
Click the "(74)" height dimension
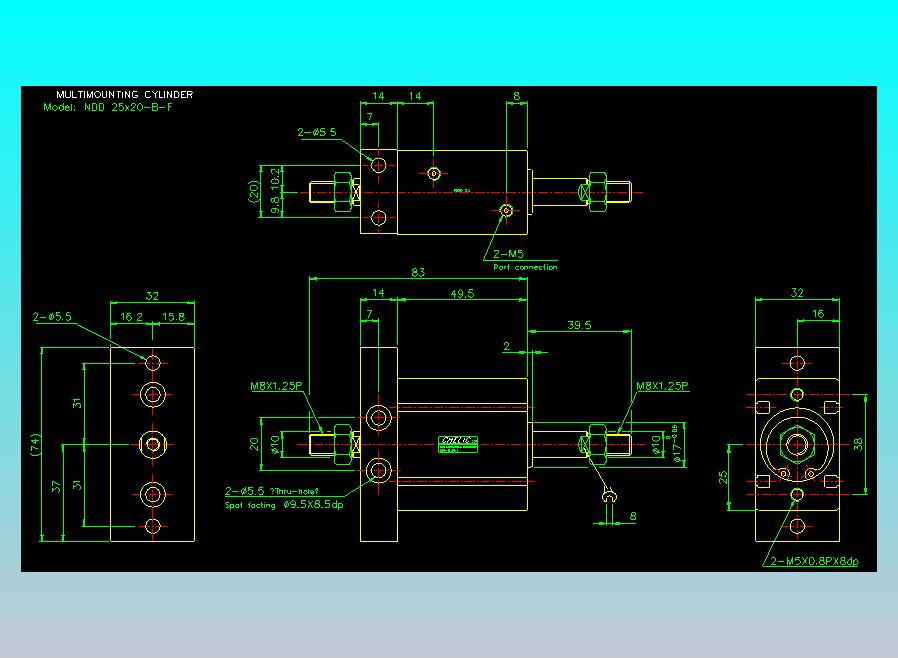pyautogui.click(x=36, y=444)
